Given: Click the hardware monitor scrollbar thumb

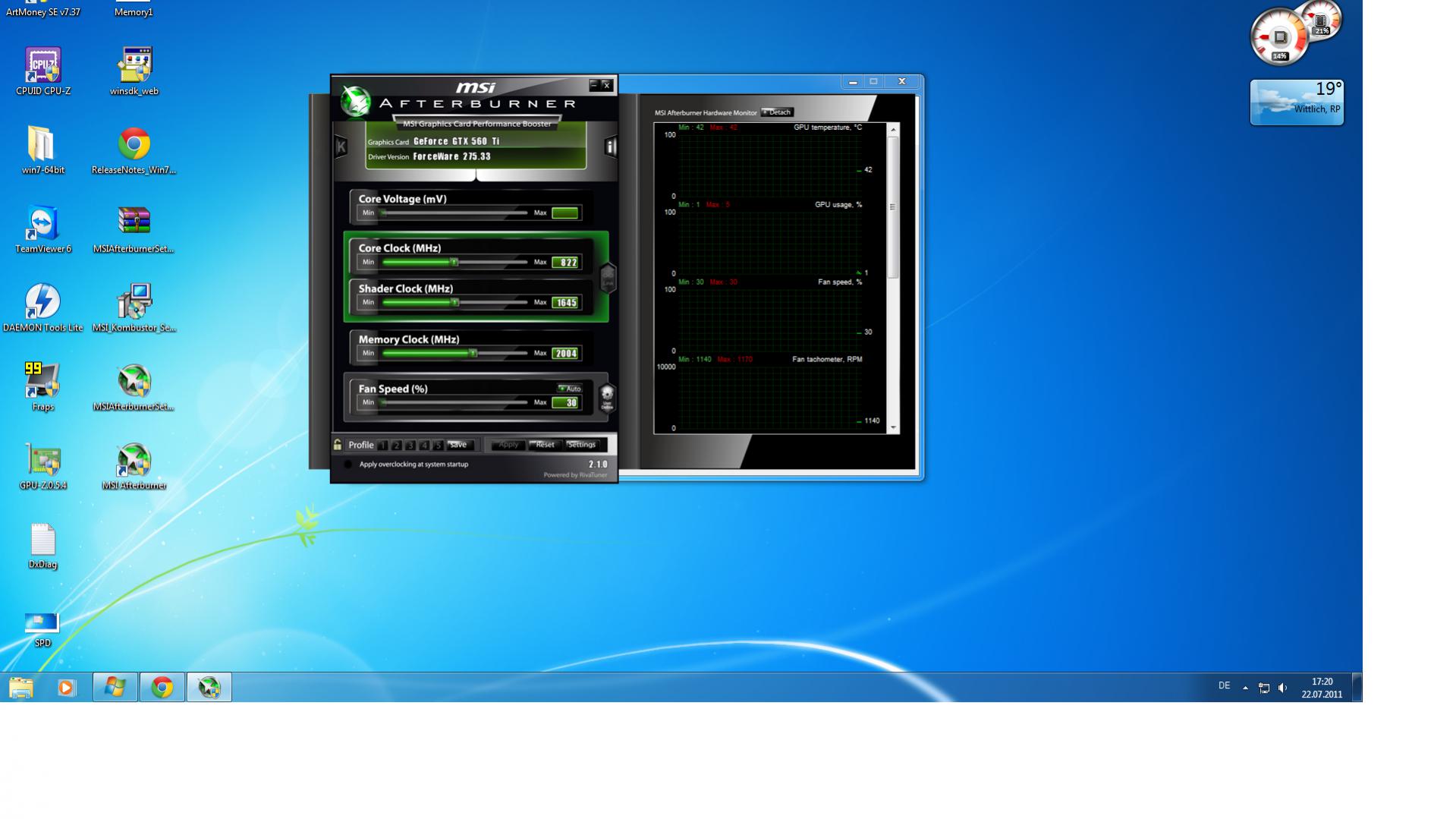Looking at the screenshot, I should pyautogui.click(x=893, y=206).
